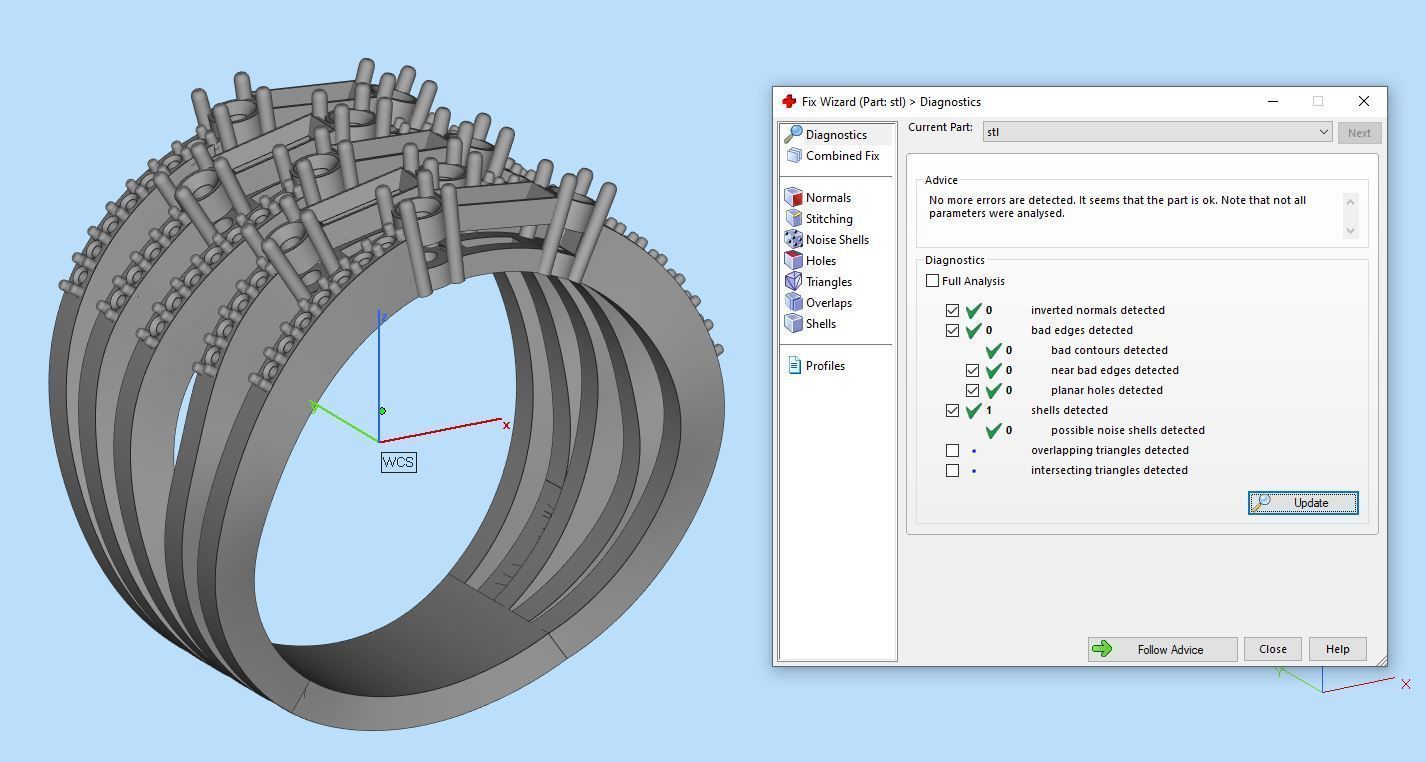Click the green check beside bad edges detected
Screen dimensions: 1426x762
pyautogui.click(x=973, y=330)
